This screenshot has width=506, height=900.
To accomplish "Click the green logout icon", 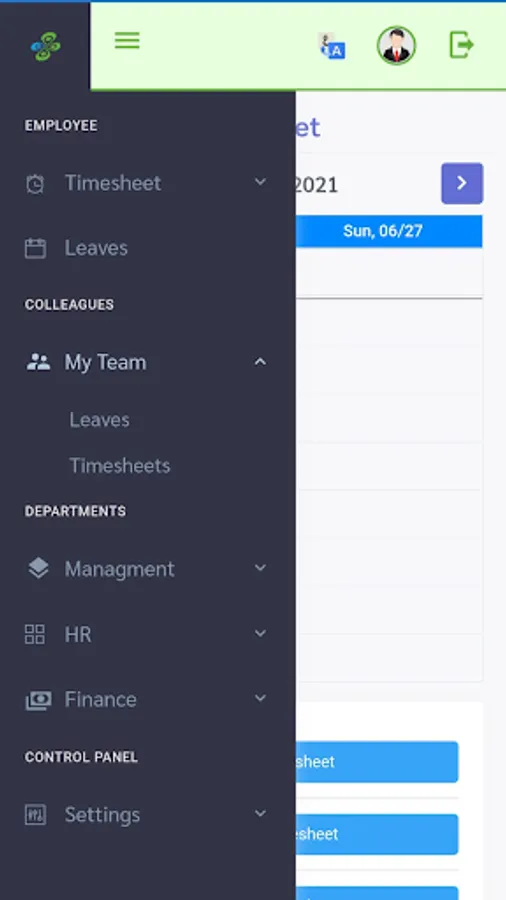I will coord(462,45).
